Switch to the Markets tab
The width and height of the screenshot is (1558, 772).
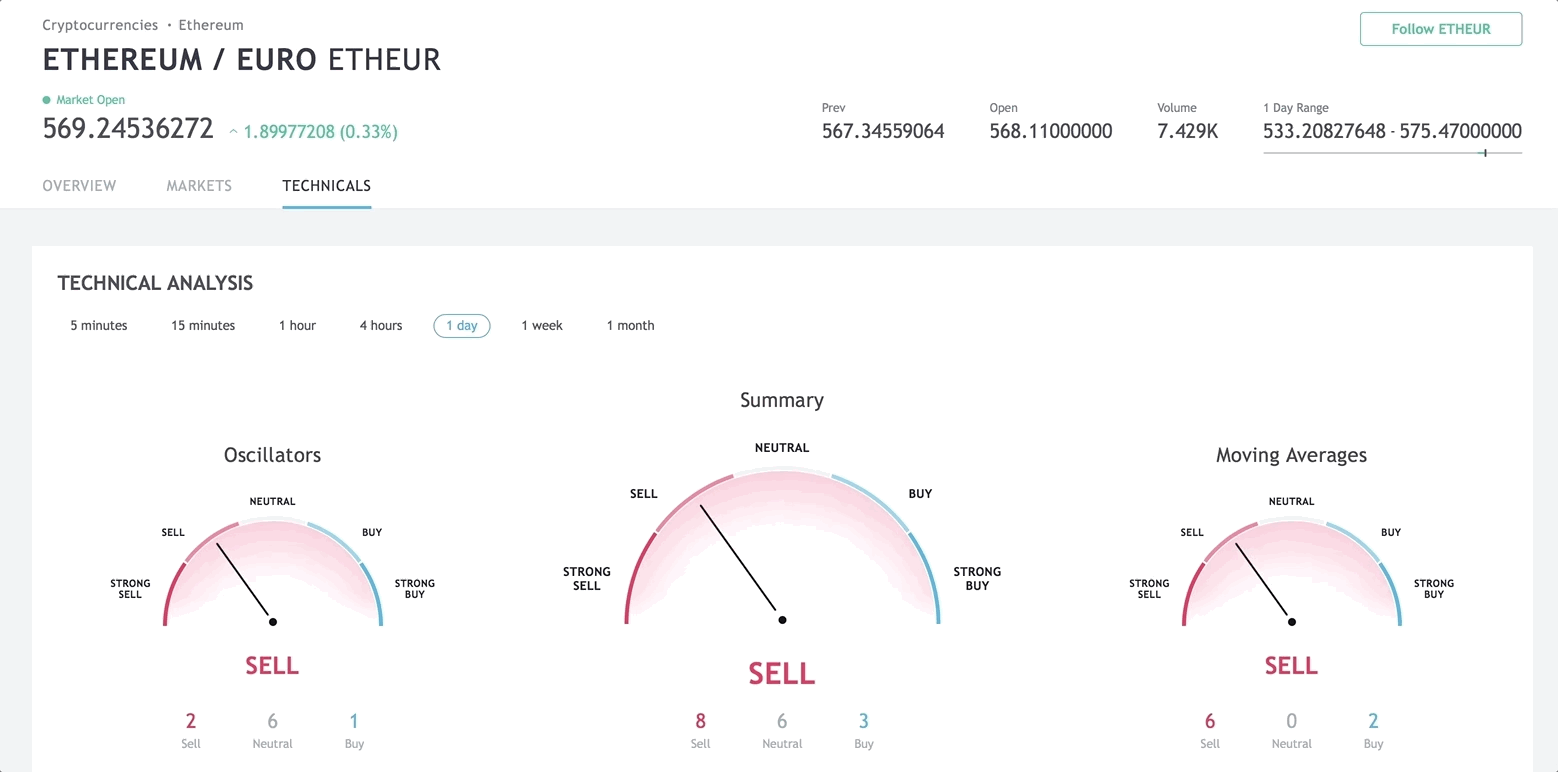point(199,186)
